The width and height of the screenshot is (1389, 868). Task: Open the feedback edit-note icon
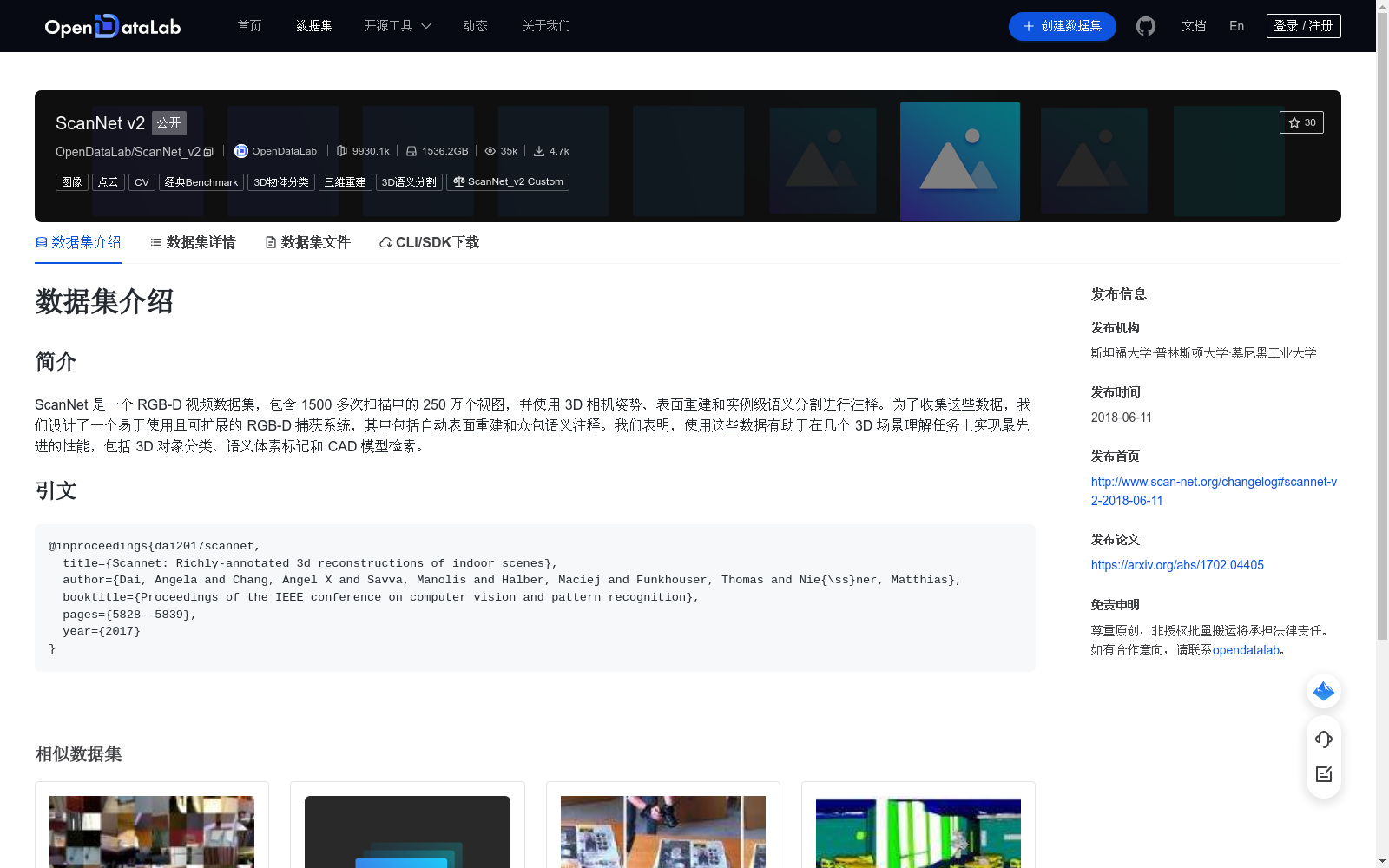click(x=1324, y=774)
